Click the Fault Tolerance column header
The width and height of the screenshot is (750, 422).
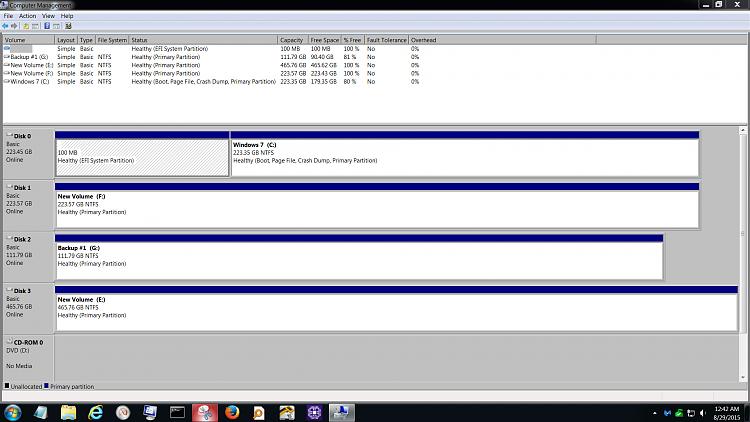click(386, 40)
